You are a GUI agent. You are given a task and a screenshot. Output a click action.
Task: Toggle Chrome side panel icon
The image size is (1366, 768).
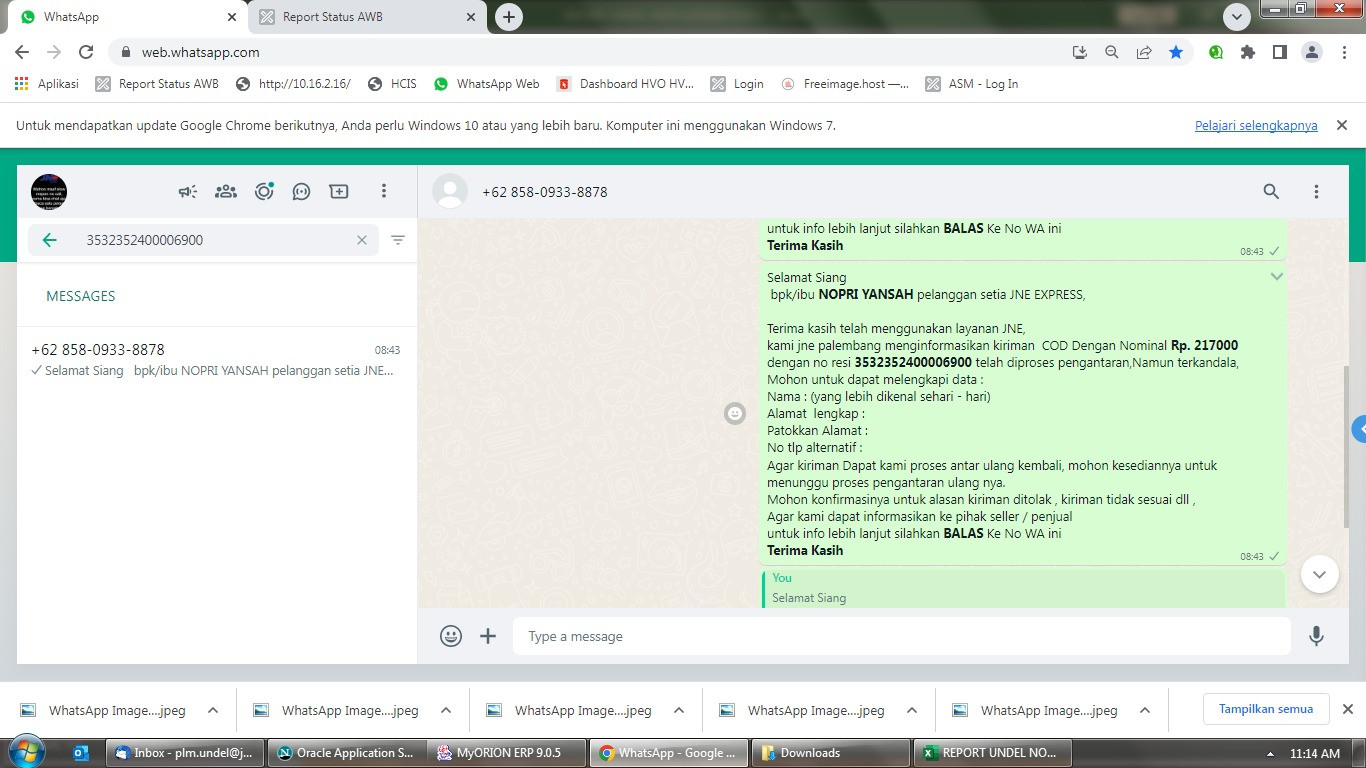pos(1279,52)
